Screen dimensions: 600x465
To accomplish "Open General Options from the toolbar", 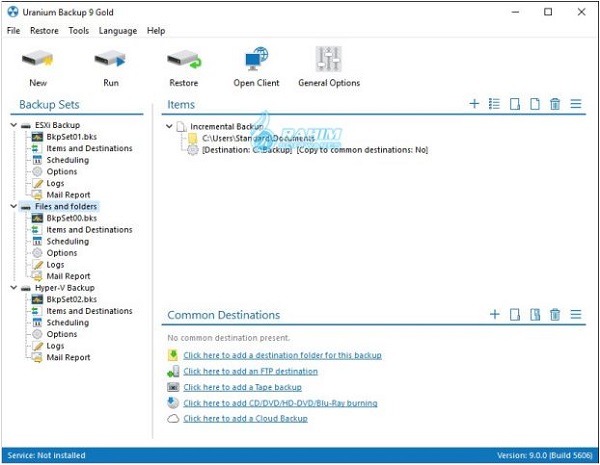I will point(328,63).
